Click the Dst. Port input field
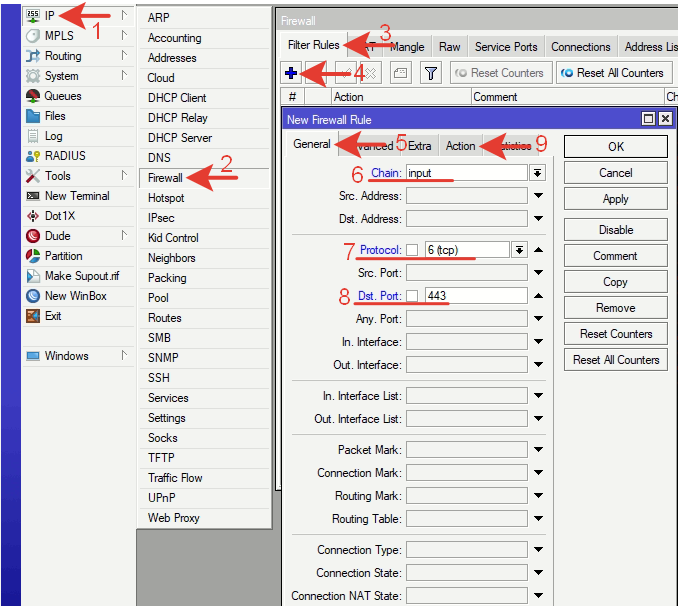 [x=476, y=296]
